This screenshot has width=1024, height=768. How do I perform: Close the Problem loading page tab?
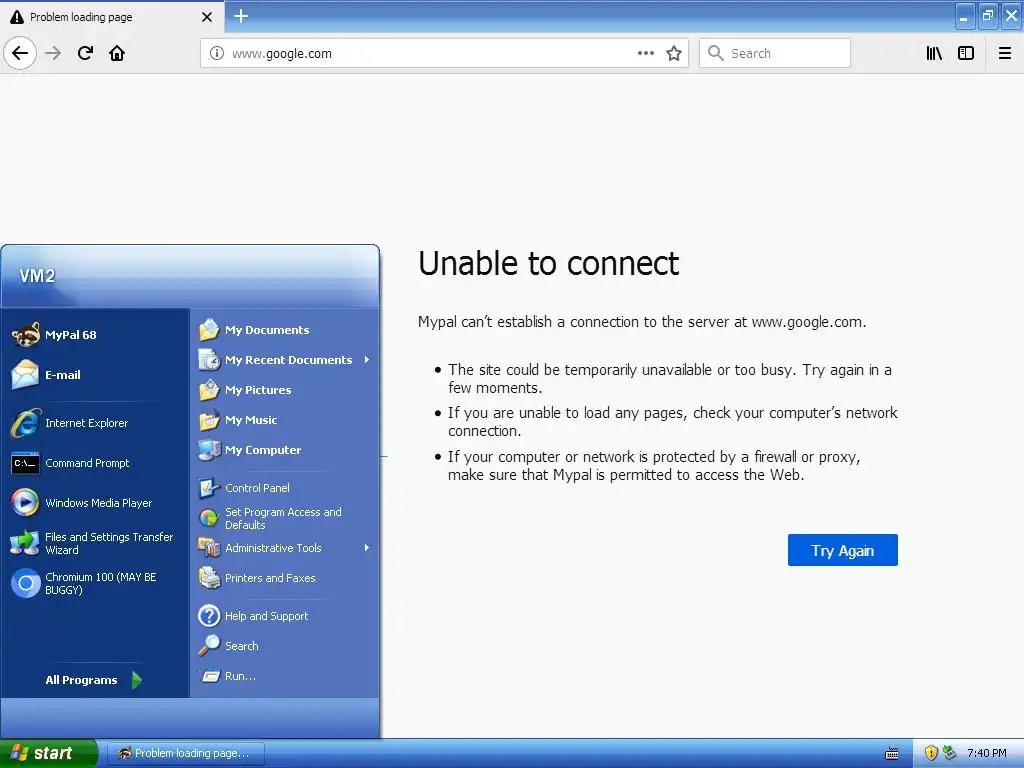(207, 17)
